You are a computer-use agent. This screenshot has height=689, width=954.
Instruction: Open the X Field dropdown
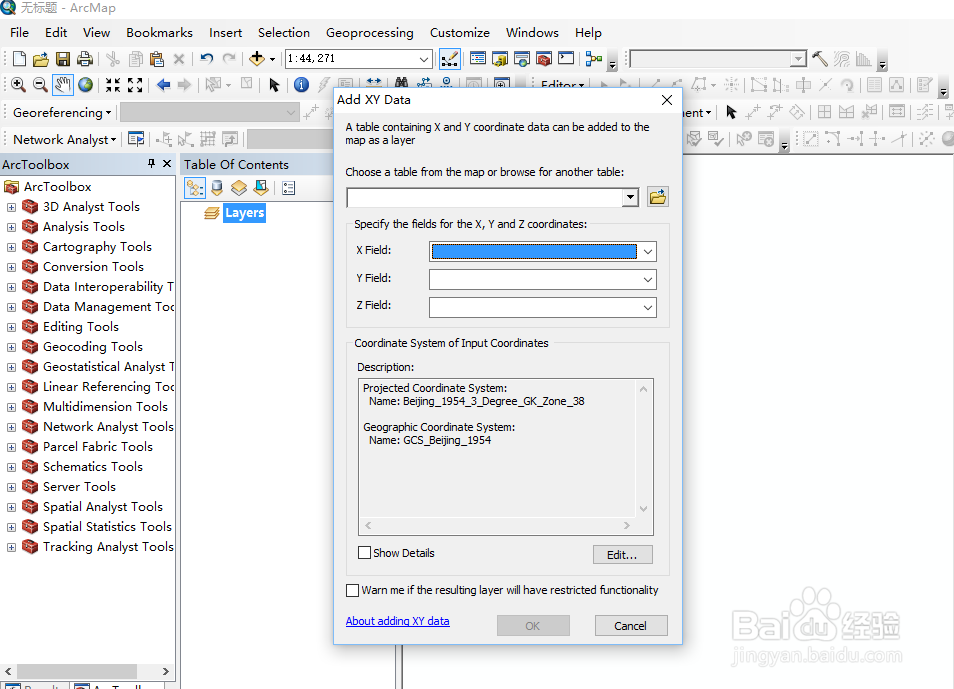648,251
